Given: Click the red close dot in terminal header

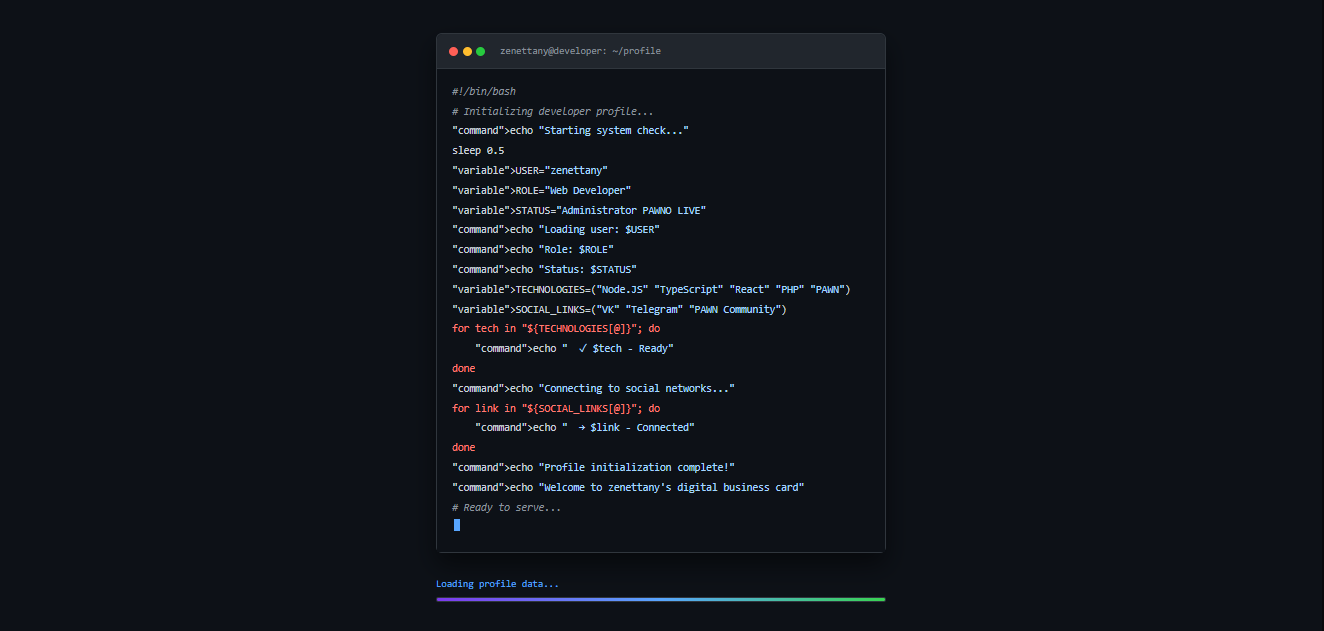Looking at the screenshot, I should (453, 51).
